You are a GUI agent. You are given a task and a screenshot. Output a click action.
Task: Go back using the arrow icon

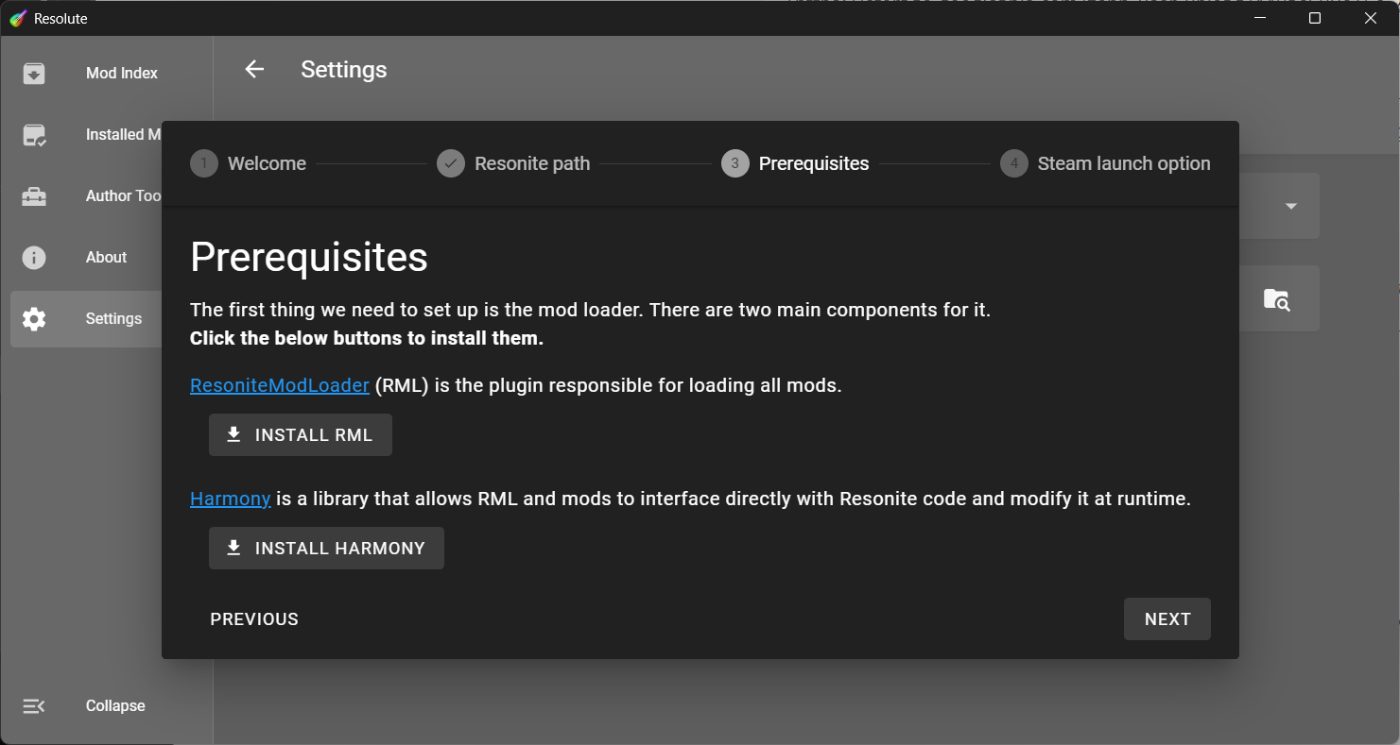tap(254, 69)
